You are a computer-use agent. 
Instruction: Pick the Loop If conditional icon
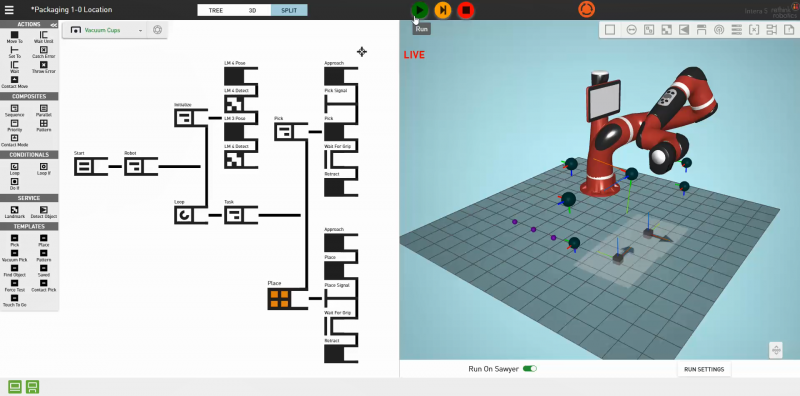click(x=43, y=166)
